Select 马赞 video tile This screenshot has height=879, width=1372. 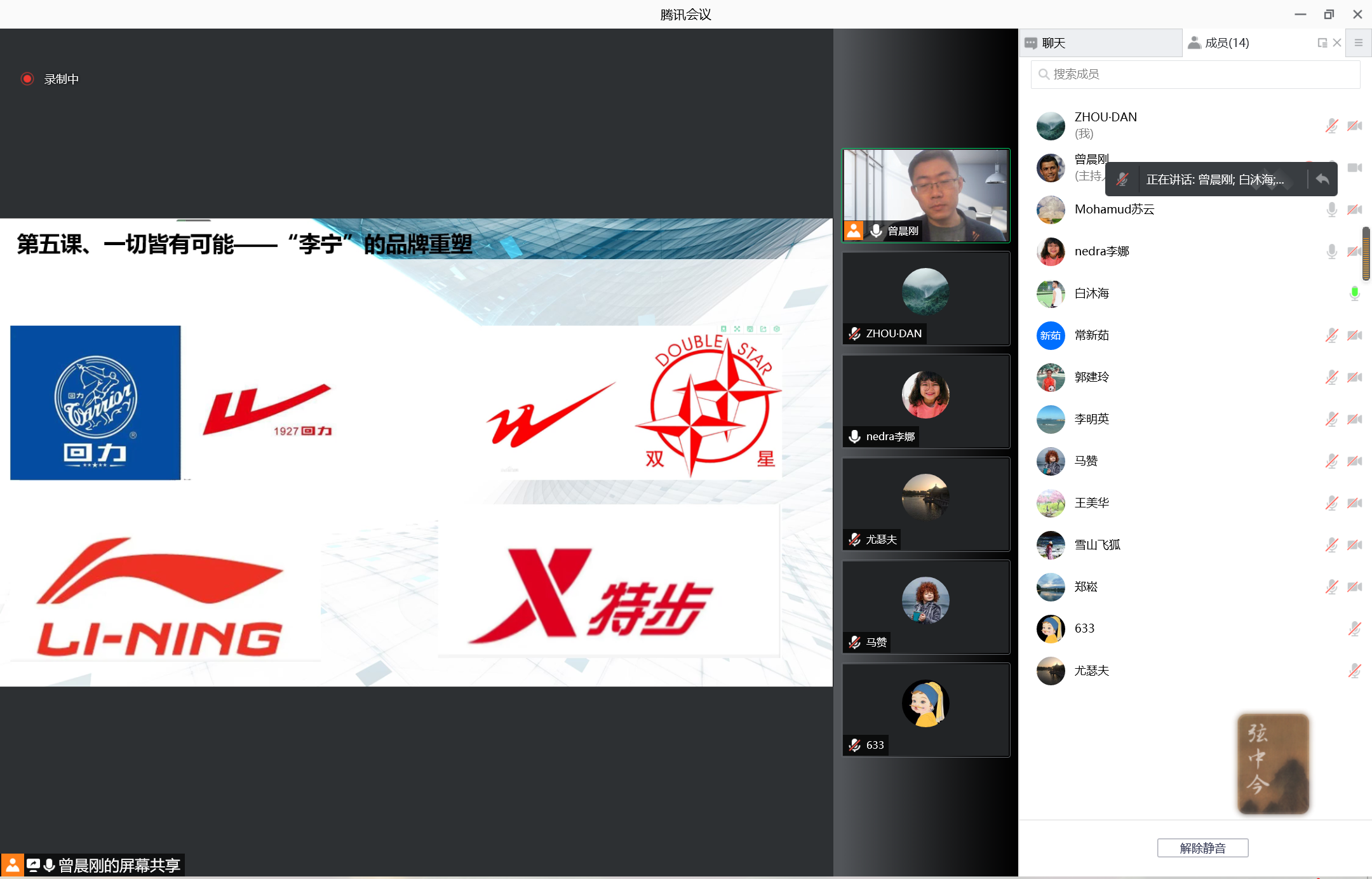[925, 607]
